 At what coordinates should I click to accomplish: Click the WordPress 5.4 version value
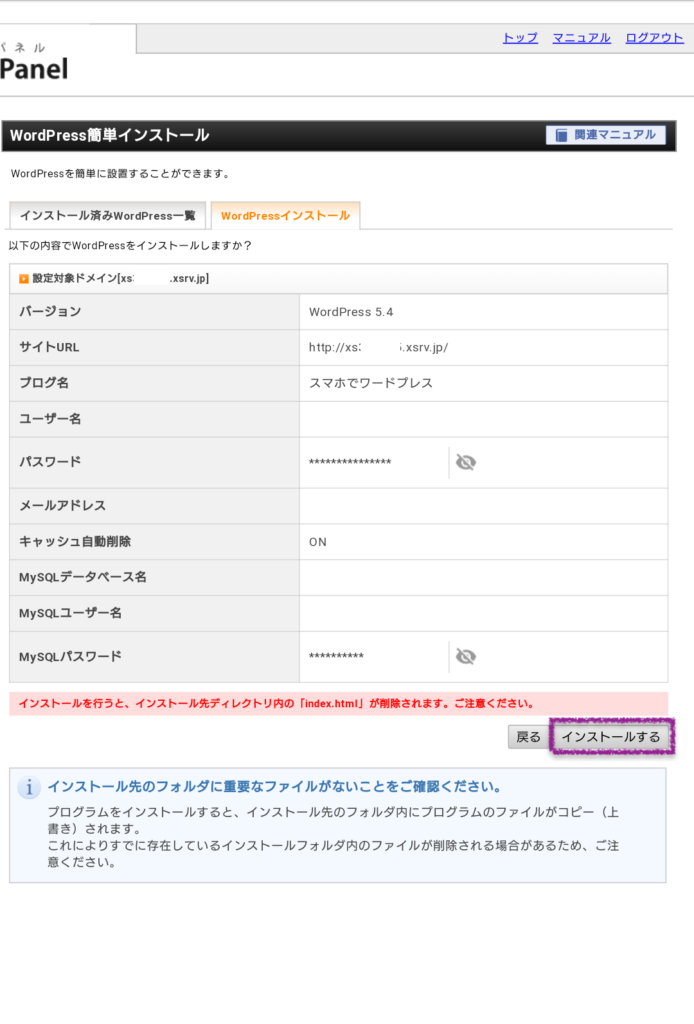point(351,312)
